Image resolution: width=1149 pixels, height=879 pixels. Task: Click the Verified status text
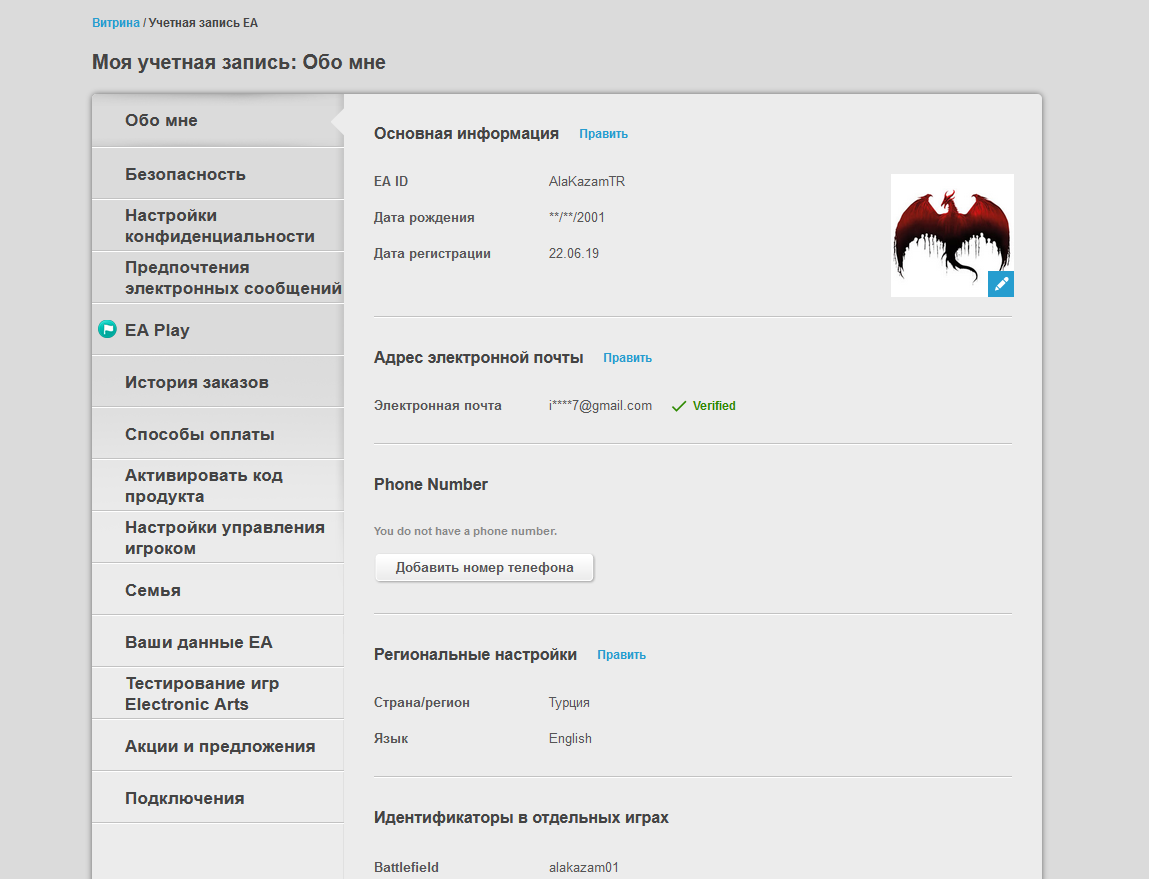pyautogui.click(x=714, y=406)
